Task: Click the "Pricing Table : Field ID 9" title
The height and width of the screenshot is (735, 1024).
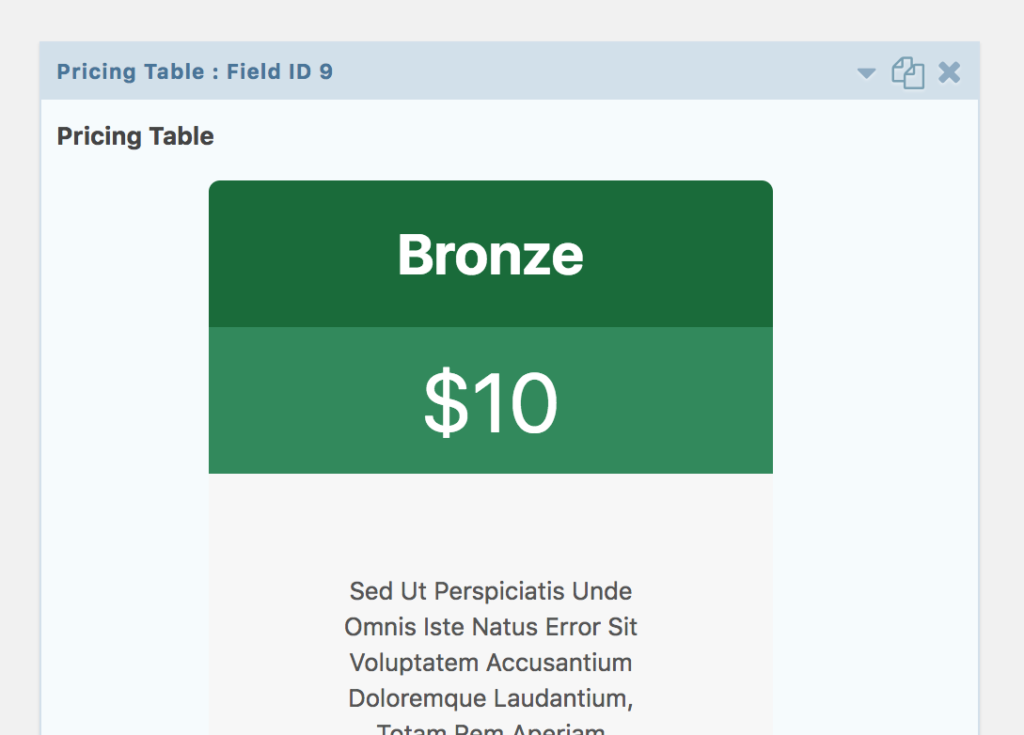Action: point(195,71)
